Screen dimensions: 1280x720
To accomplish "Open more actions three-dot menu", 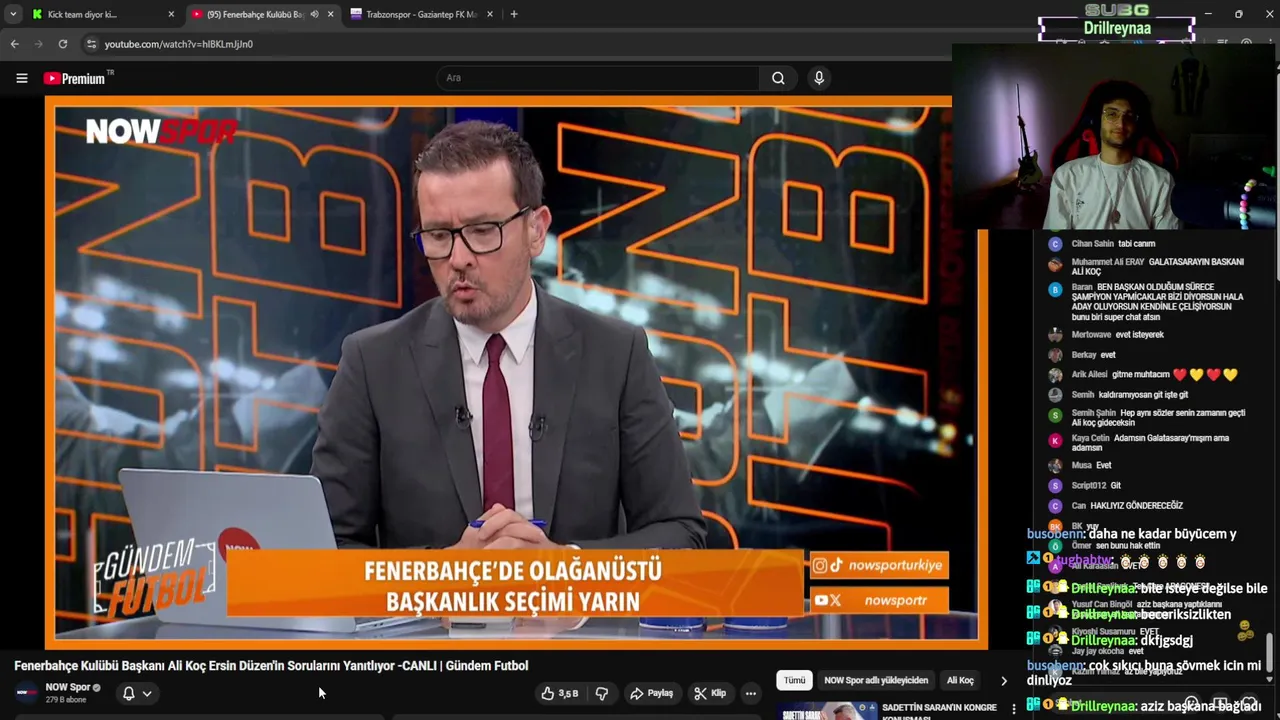I will [751, 693].
